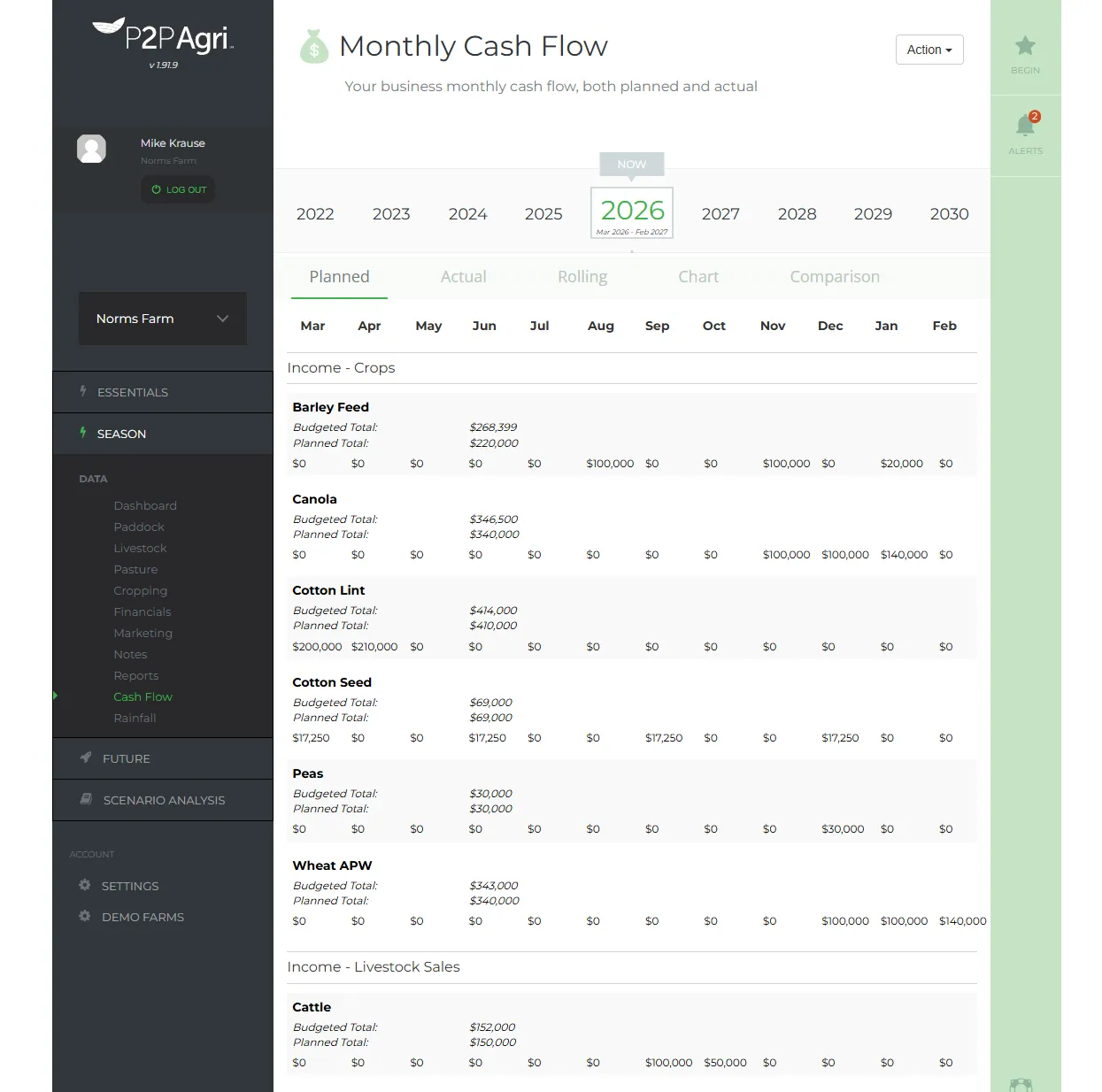Select year 2027 on the timeline

tap(721, 213)
